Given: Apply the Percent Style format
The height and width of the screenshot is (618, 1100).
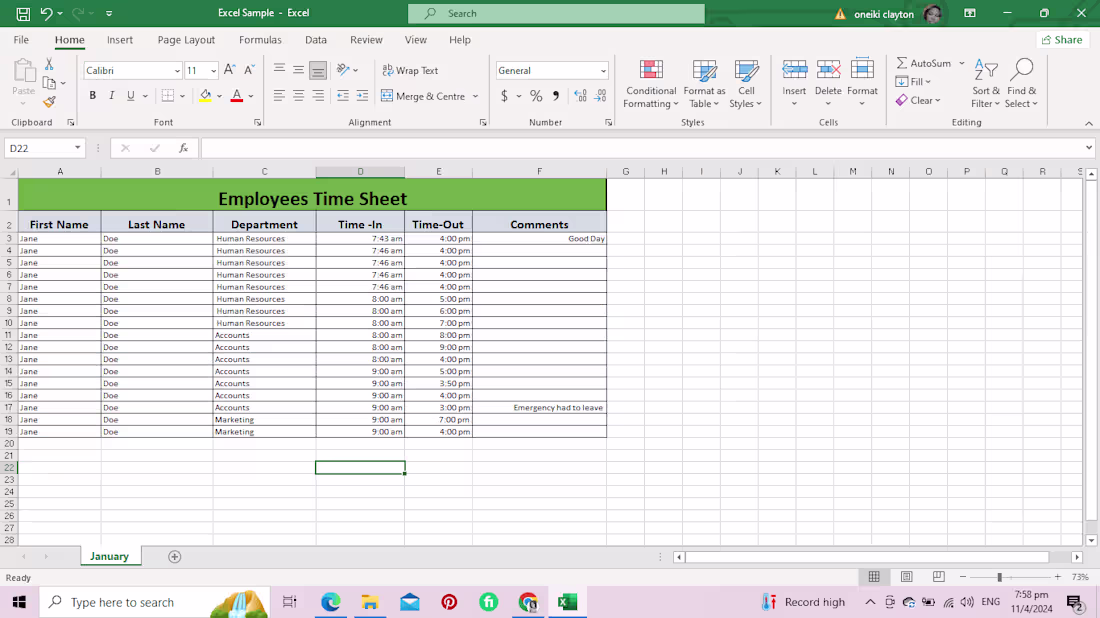Looking at the screenshot, I should tap(536, 96).
